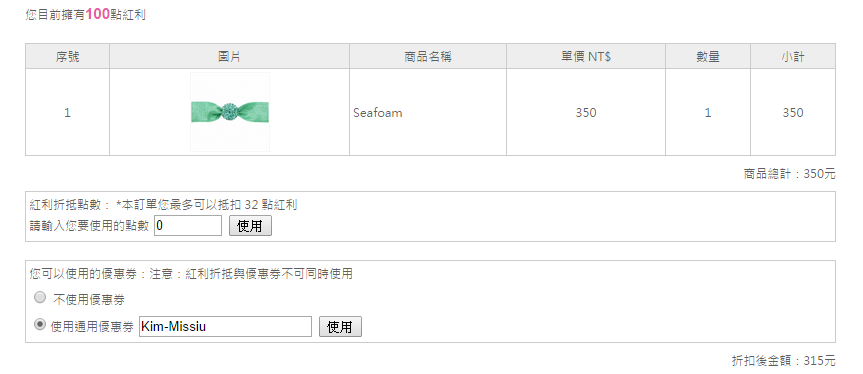The height and width of the screenshot is (374, 863).
Task: Click the 紅利折抵點數 notice text
Action: click(163, 205)
